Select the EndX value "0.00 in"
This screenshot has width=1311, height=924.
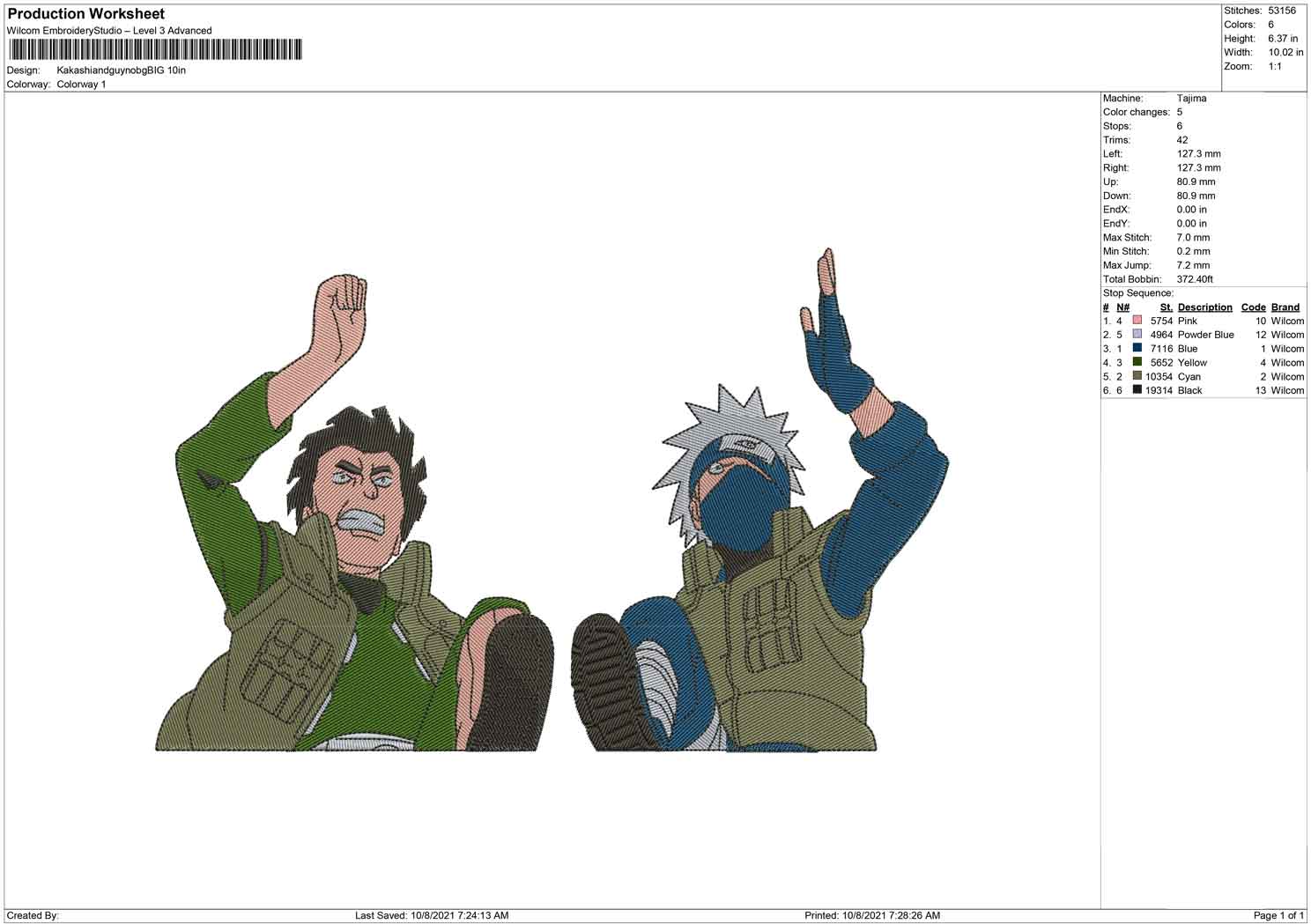[x=1192, y=210]
